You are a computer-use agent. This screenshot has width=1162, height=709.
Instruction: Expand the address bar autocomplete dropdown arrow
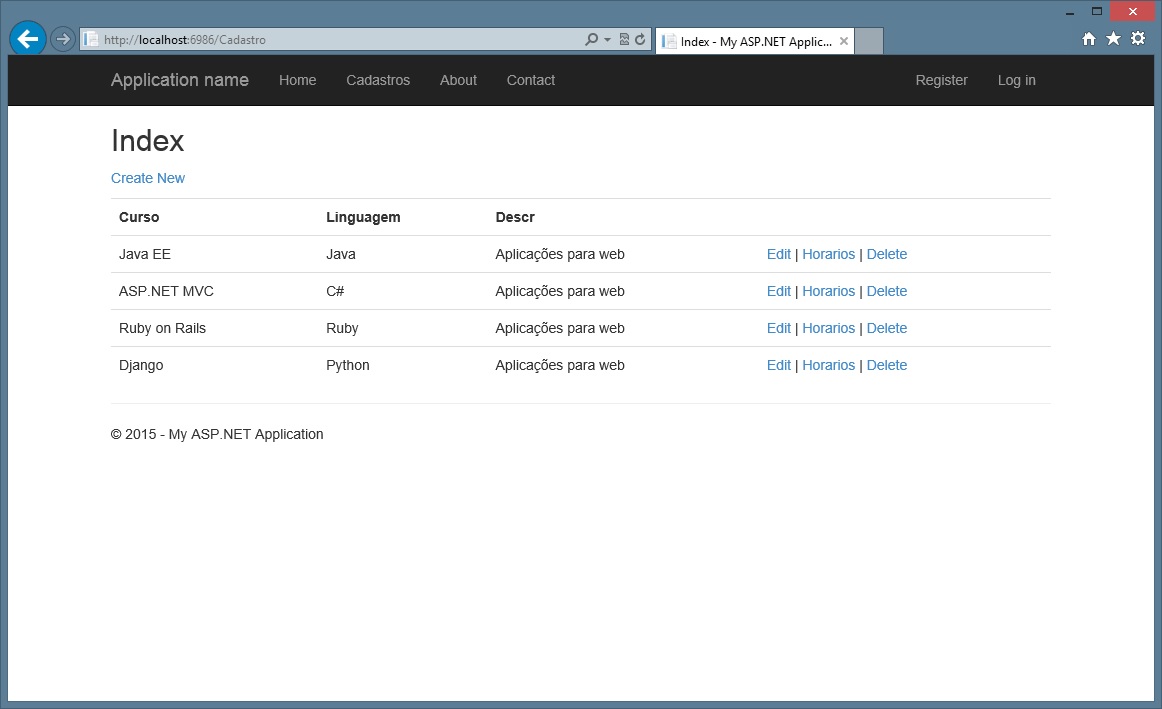point(607,40)
